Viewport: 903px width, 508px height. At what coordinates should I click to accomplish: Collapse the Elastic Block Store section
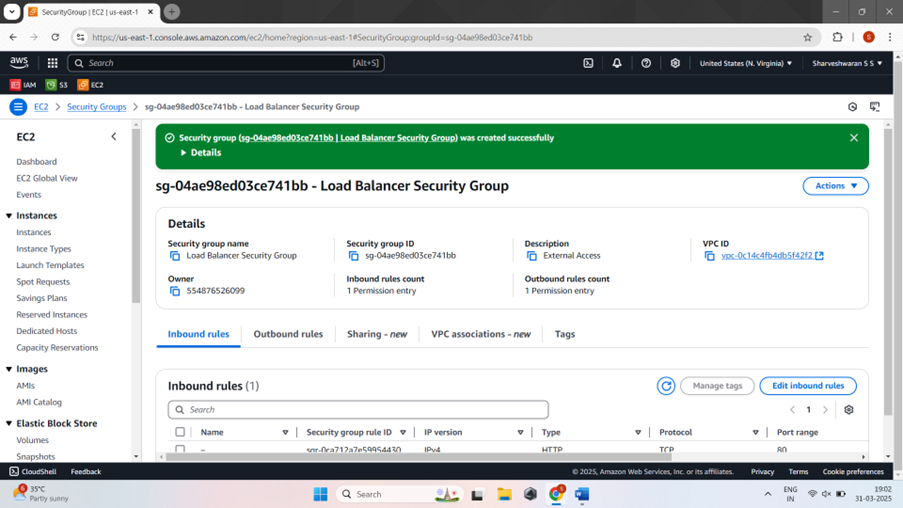(9, 423)
